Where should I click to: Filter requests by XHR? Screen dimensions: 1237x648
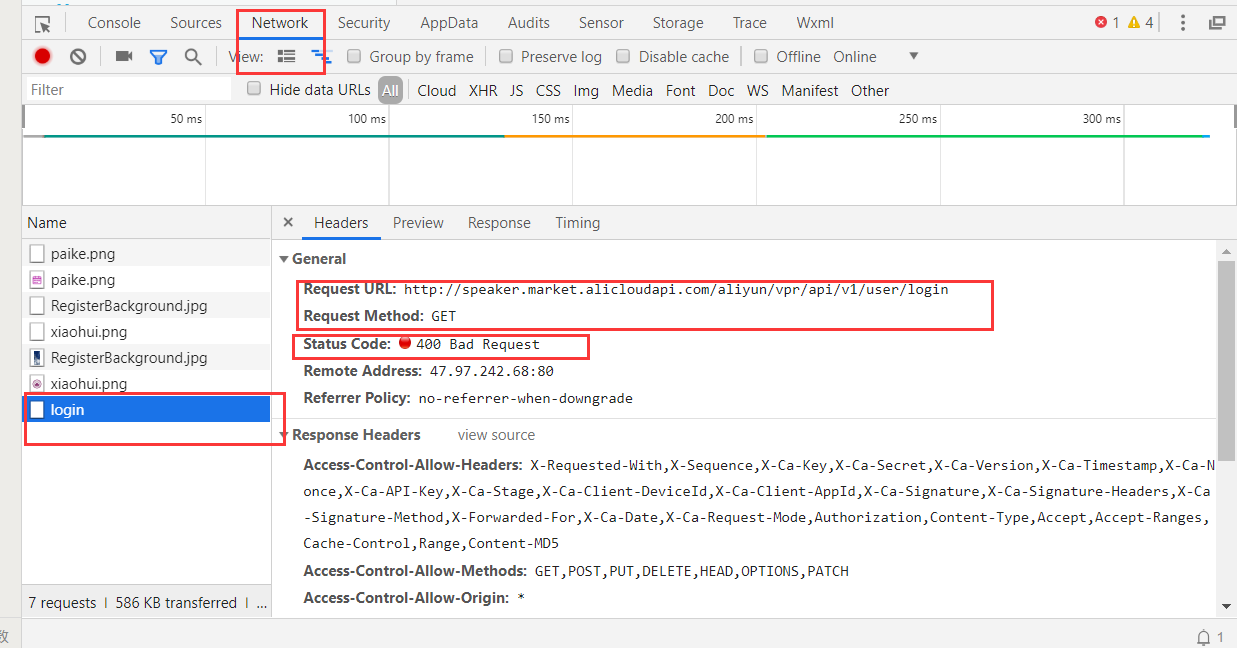coord(483,90)
